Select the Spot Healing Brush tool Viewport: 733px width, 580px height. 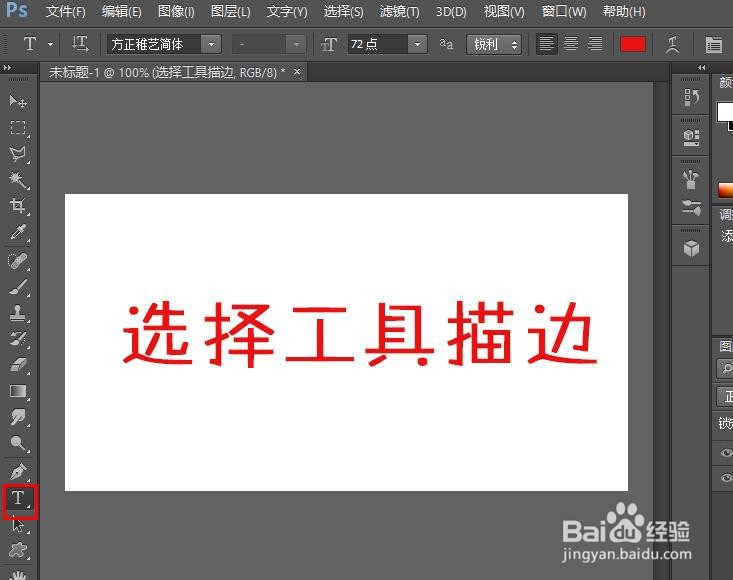(18, 261)
